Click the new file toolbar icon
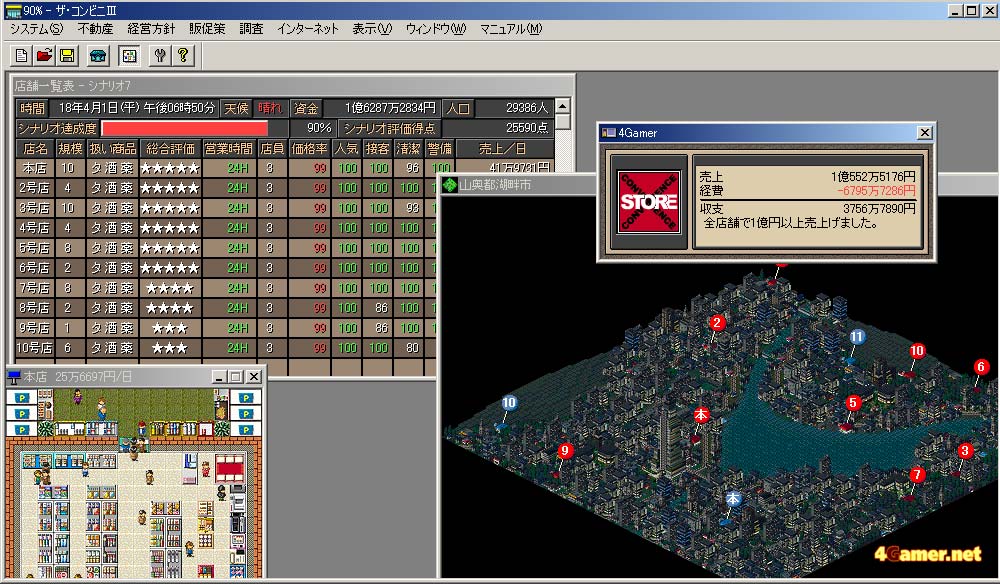Screen dimensions: 1000x584 22,55
